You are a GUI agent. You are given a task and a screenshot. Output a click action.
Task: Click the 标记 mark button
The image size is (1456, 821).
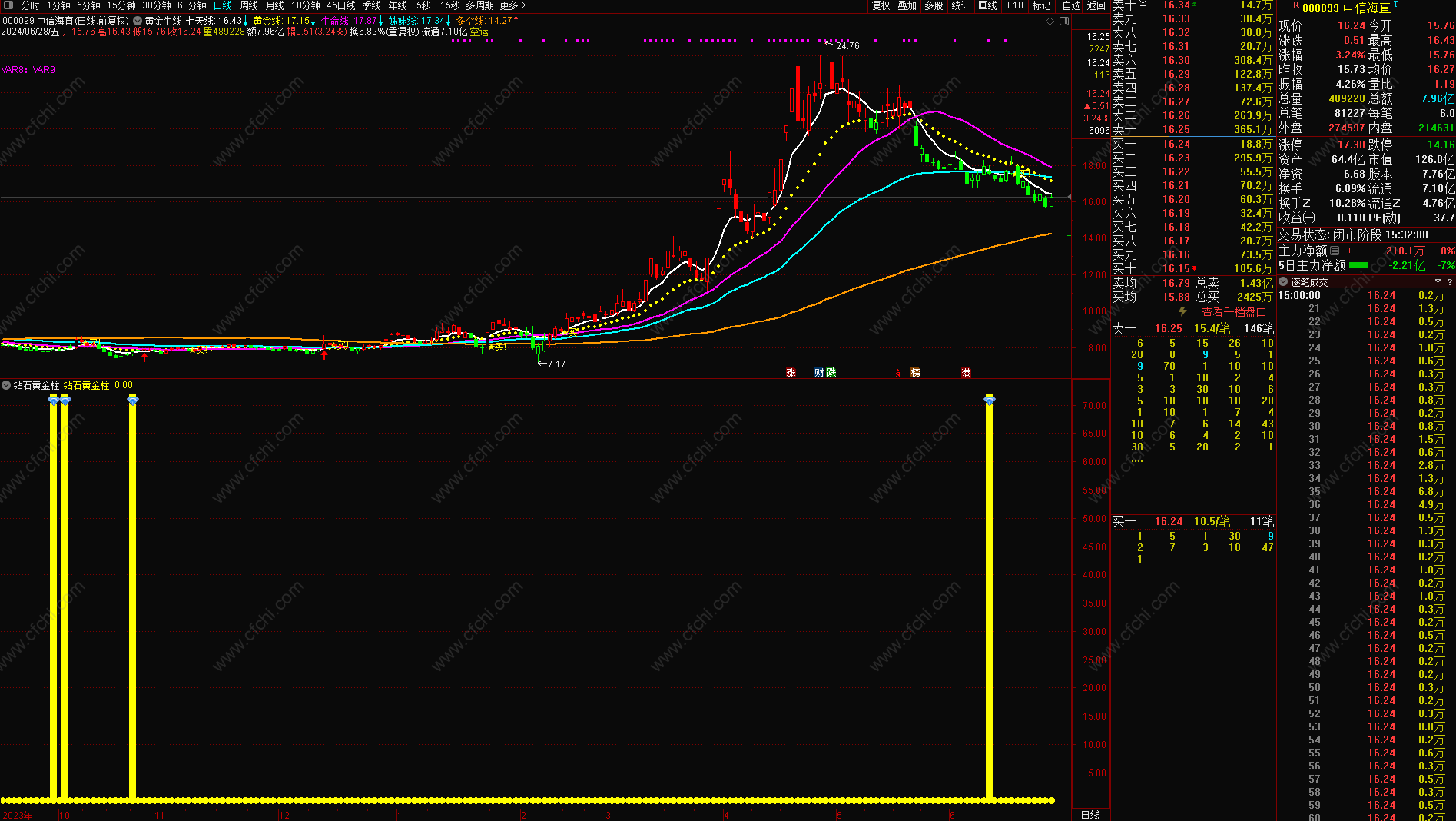(x=1041, y=5)
